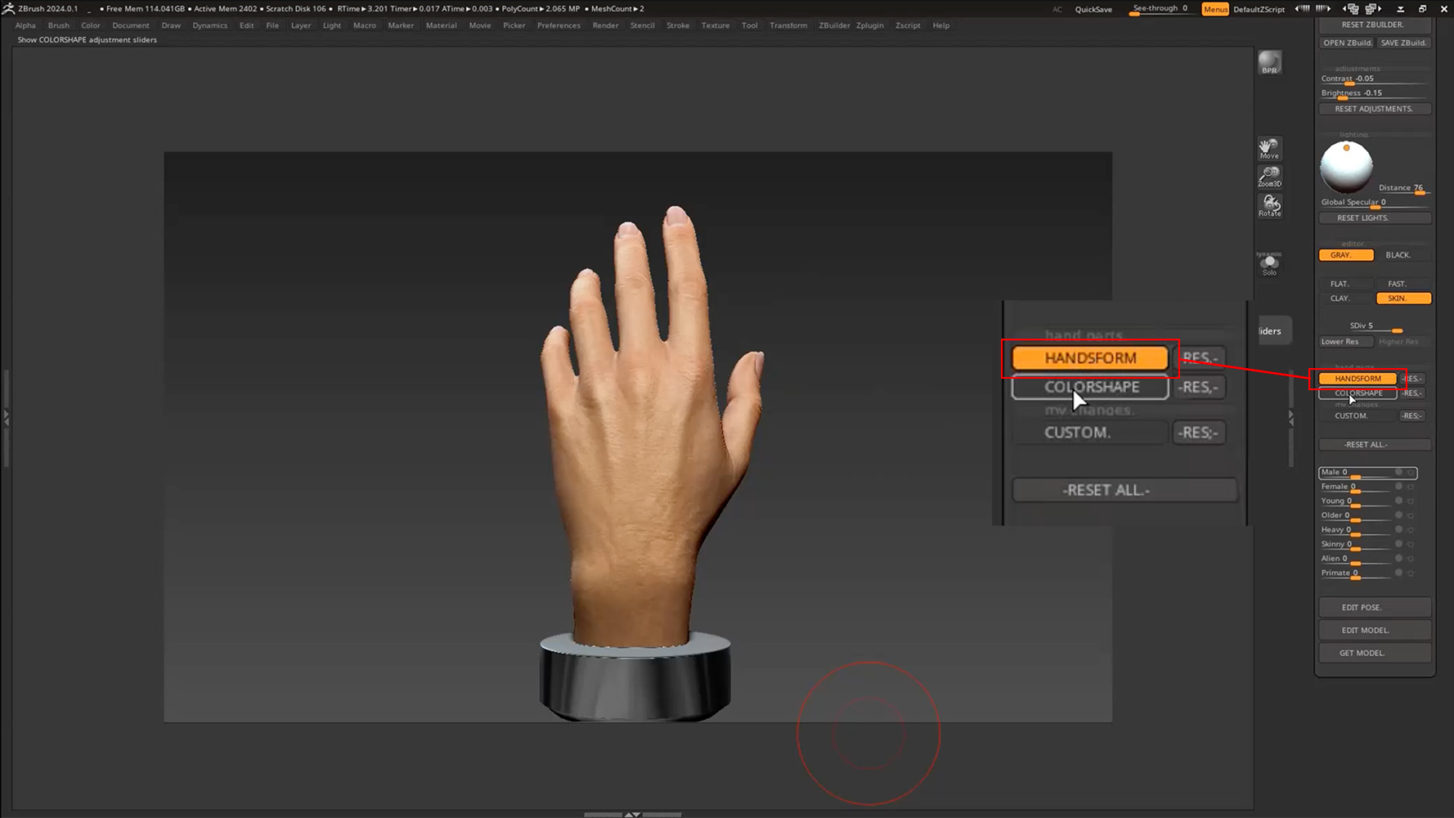This screenshot has height=818, width=1454.
Task: Select the Zoom3D icon
Action: point(1270,179)
